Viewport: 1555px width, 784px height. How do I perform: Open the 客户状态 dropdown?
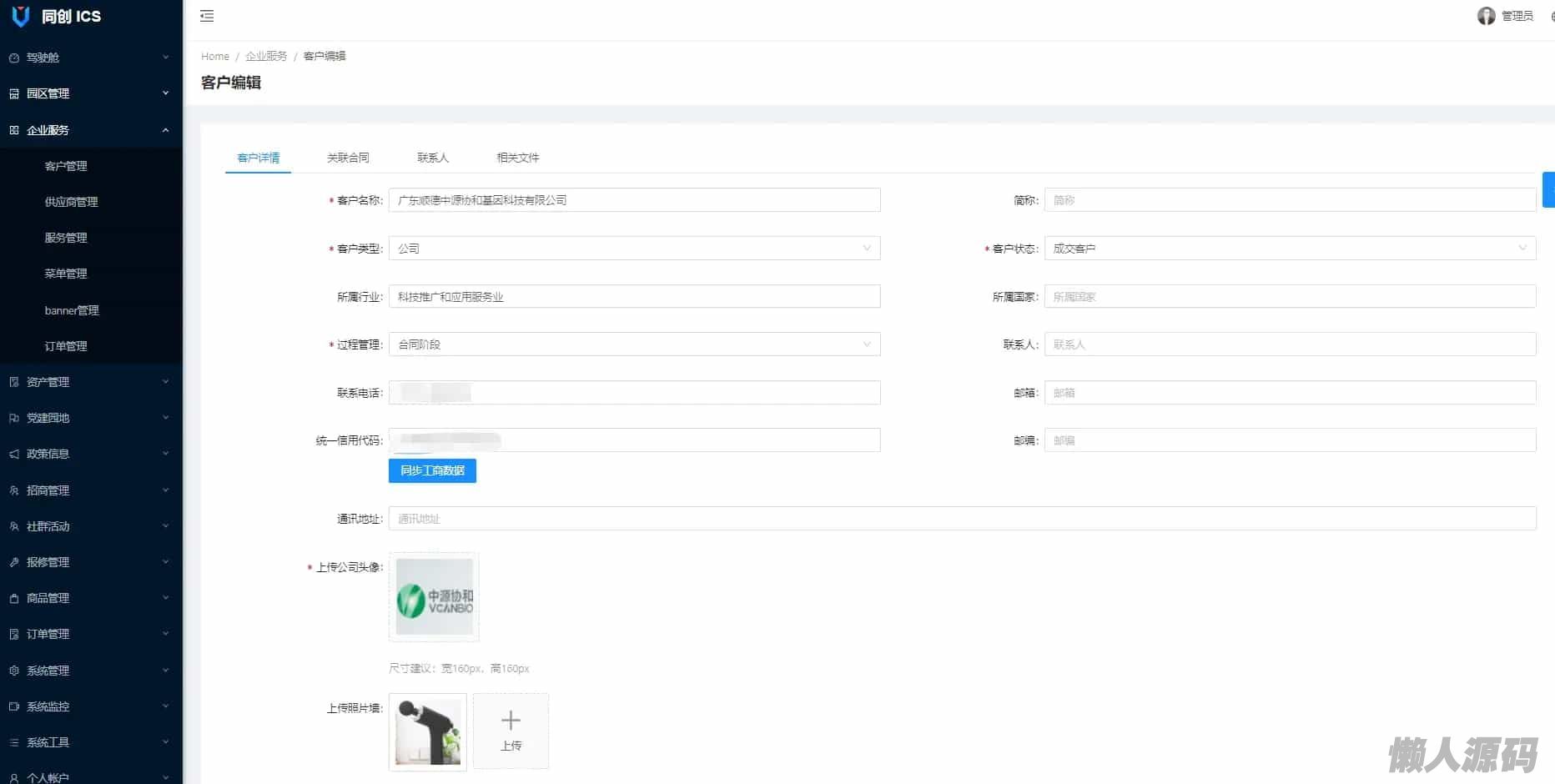1289,249
